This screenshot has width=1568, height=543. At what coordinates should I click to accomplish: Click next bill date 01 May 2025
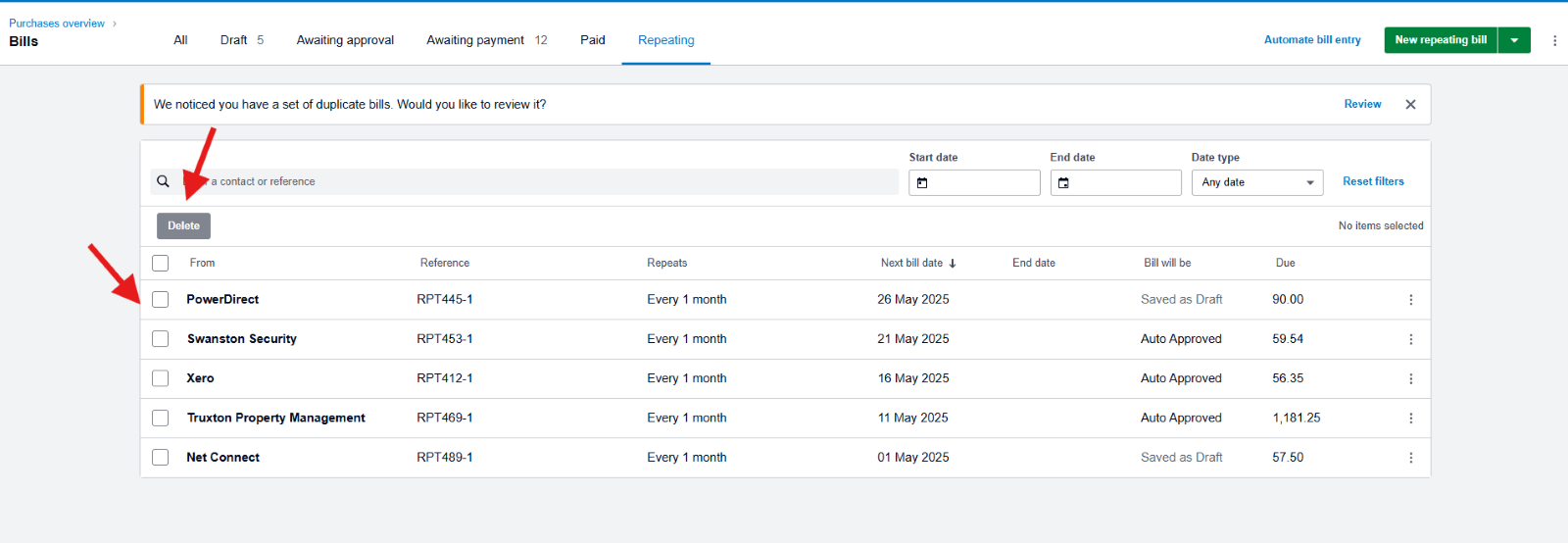coord(913,458)
